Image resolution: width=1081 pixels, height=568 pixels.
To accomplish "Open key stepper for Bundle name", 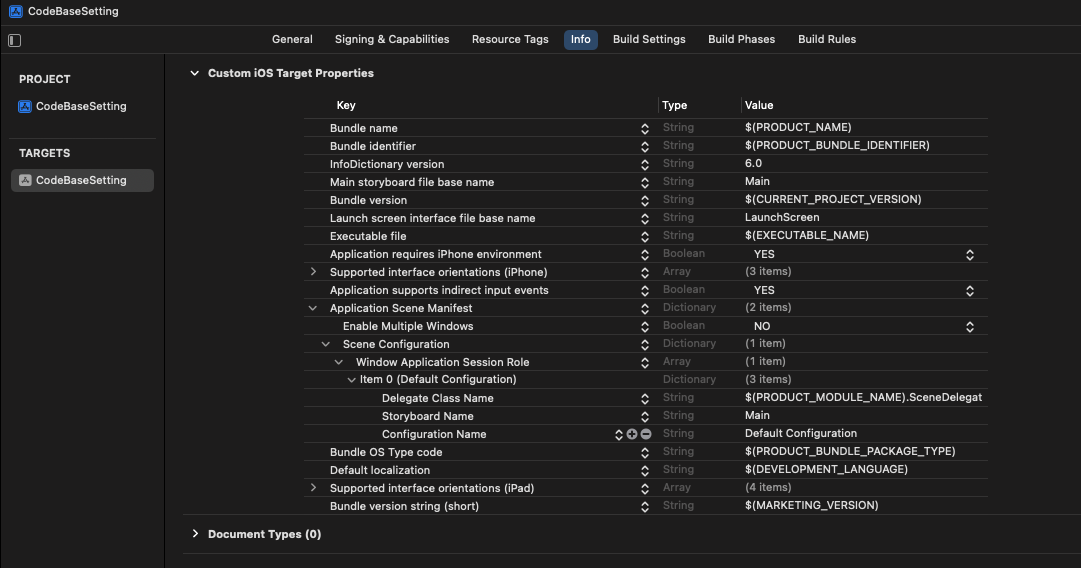I will (645, 129).
